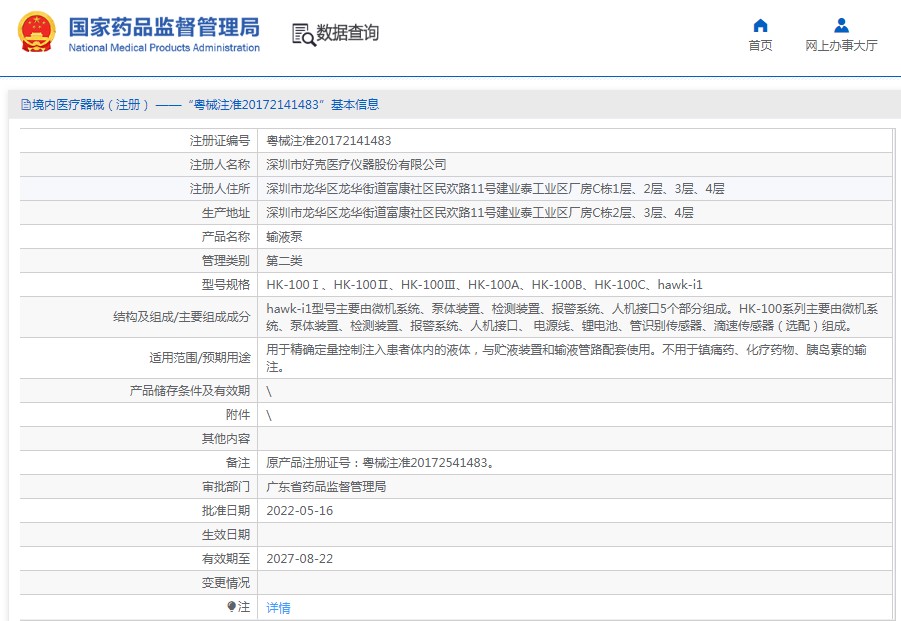This screenshot has width=901, height=621.
Task: Click the 产品名称 label
Action: pos(226,237)
